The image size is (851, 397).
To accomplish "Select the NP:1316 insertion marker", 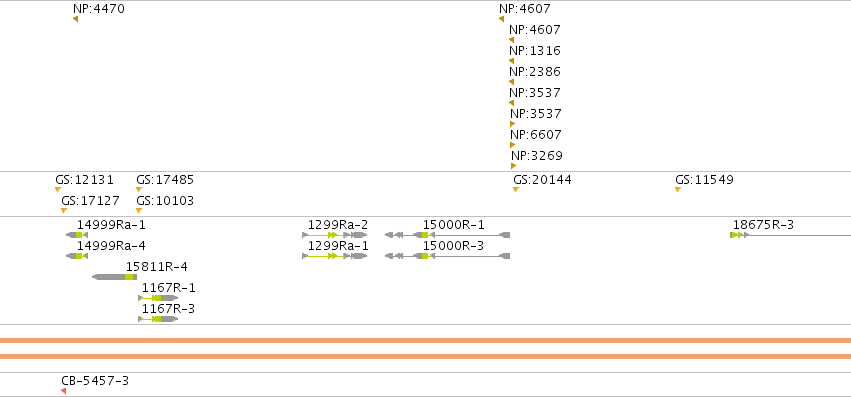I will (511, 61).
